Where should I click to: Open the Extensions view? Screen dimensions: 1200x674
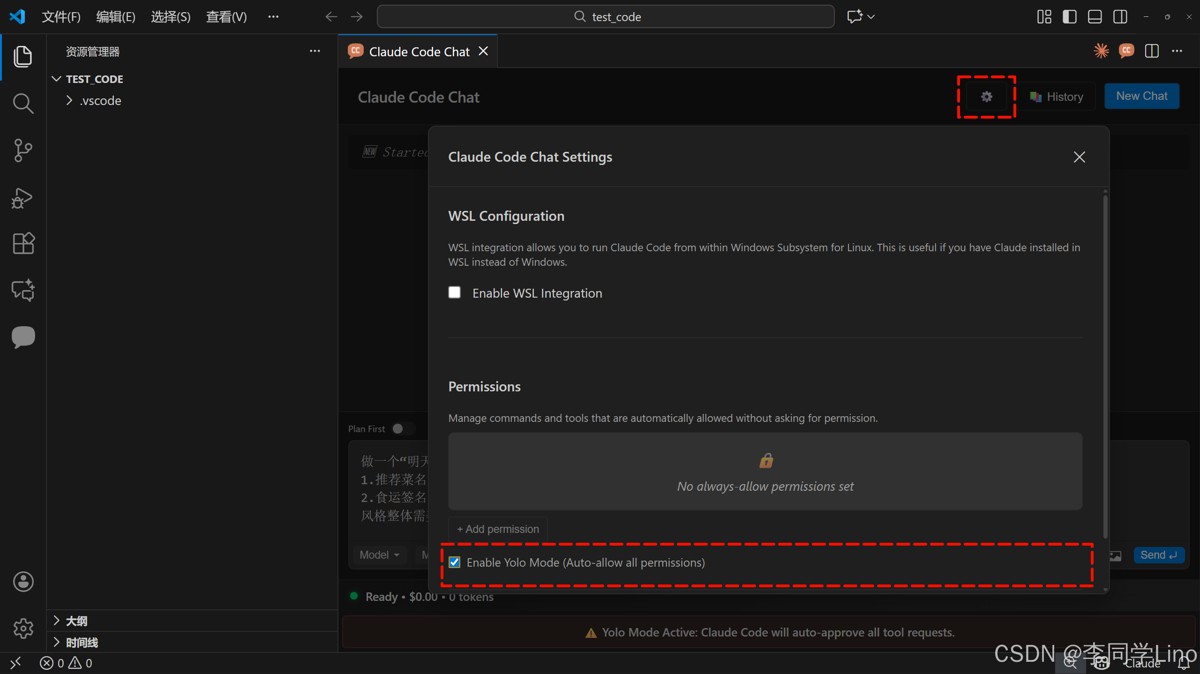pyautogui.click(x=23, y=243)
